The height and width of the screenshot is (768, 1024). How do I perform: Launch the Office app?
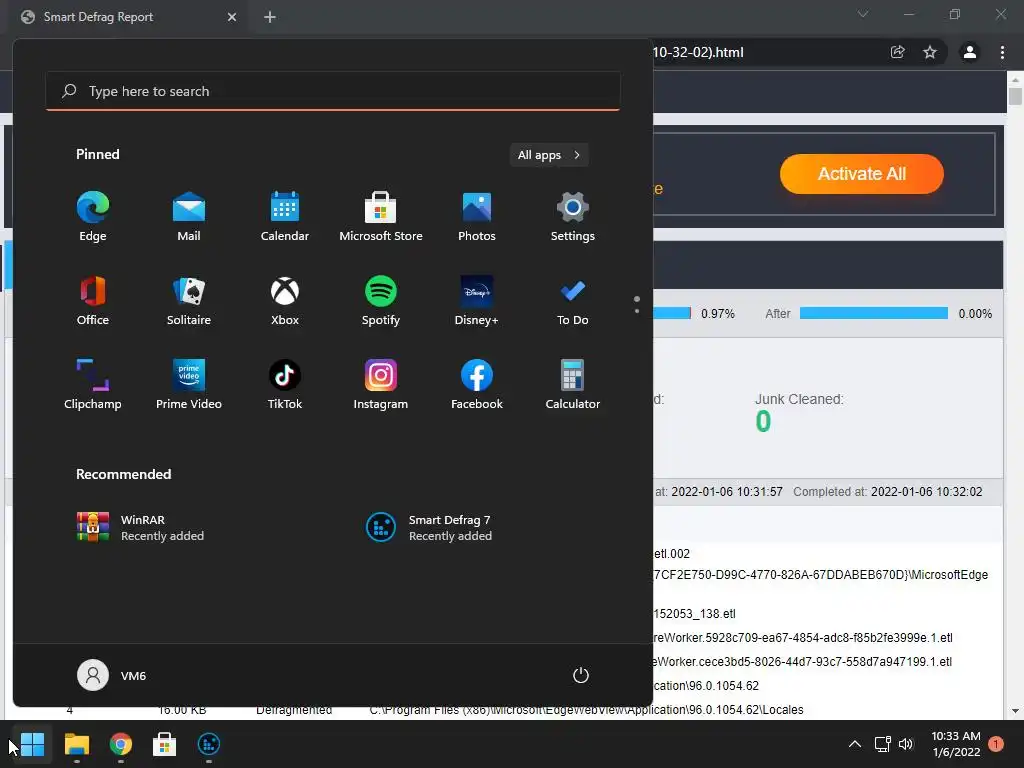[93, 300]
